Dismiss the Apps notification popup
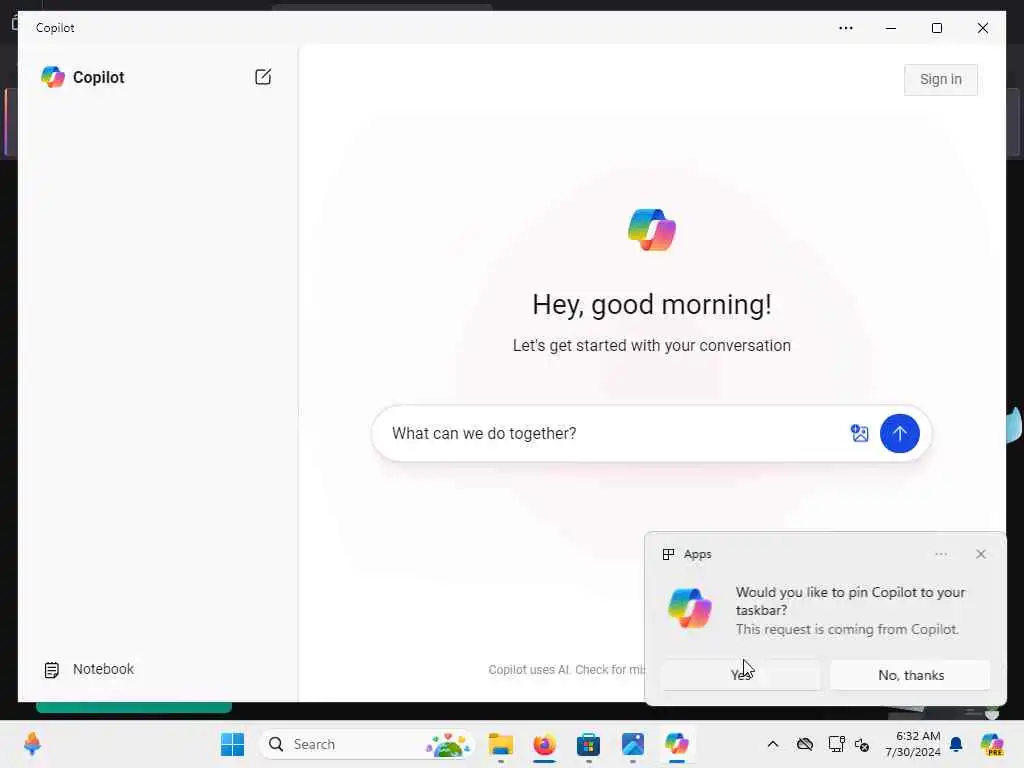The image size is (1024, 768). coord(980,554)
